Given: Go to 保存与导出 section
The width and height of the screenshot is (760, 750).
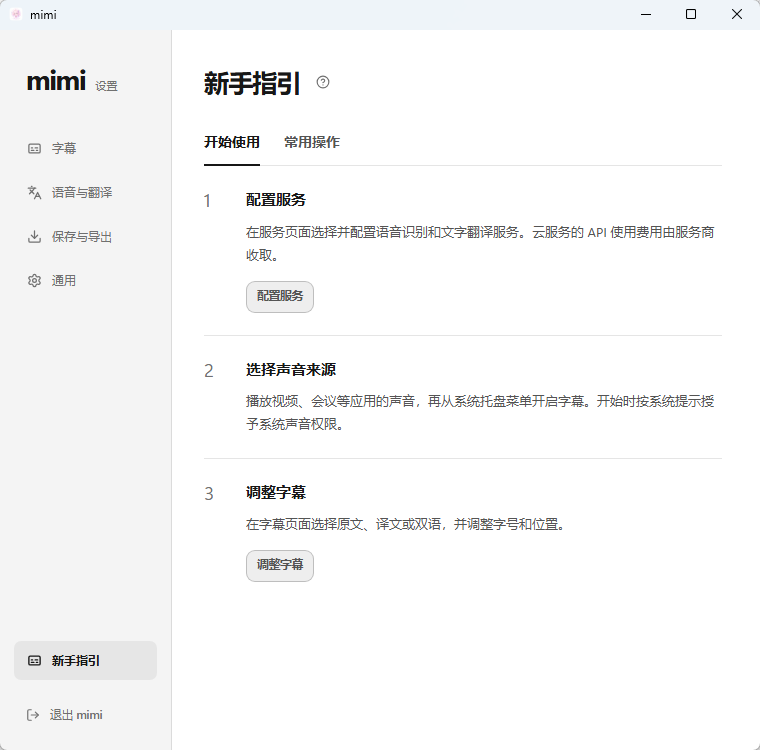Looking at the screenshot, I should 85,237.
